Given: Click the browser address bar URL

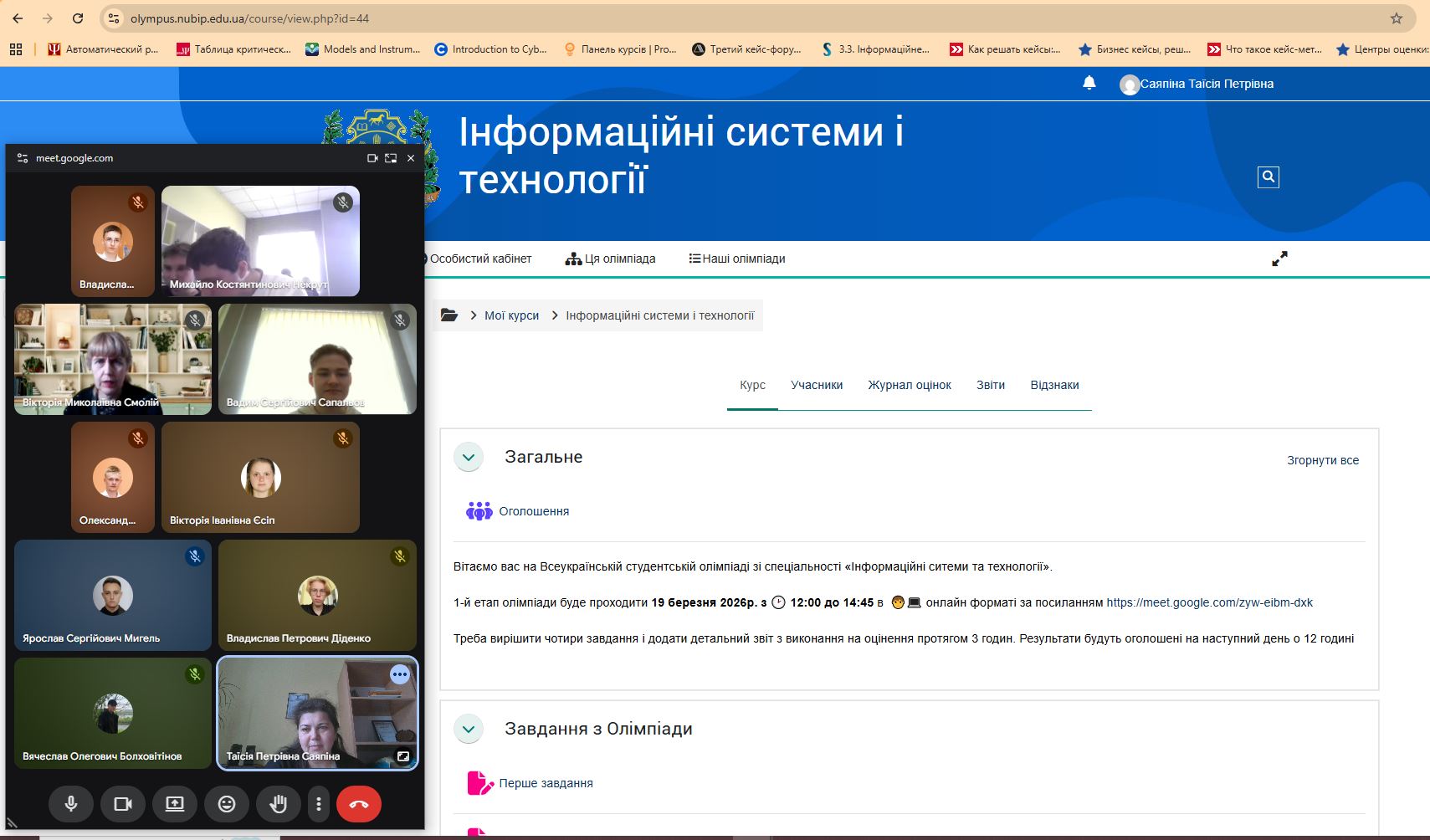Looking at the screenshot, I should point(249,18).
